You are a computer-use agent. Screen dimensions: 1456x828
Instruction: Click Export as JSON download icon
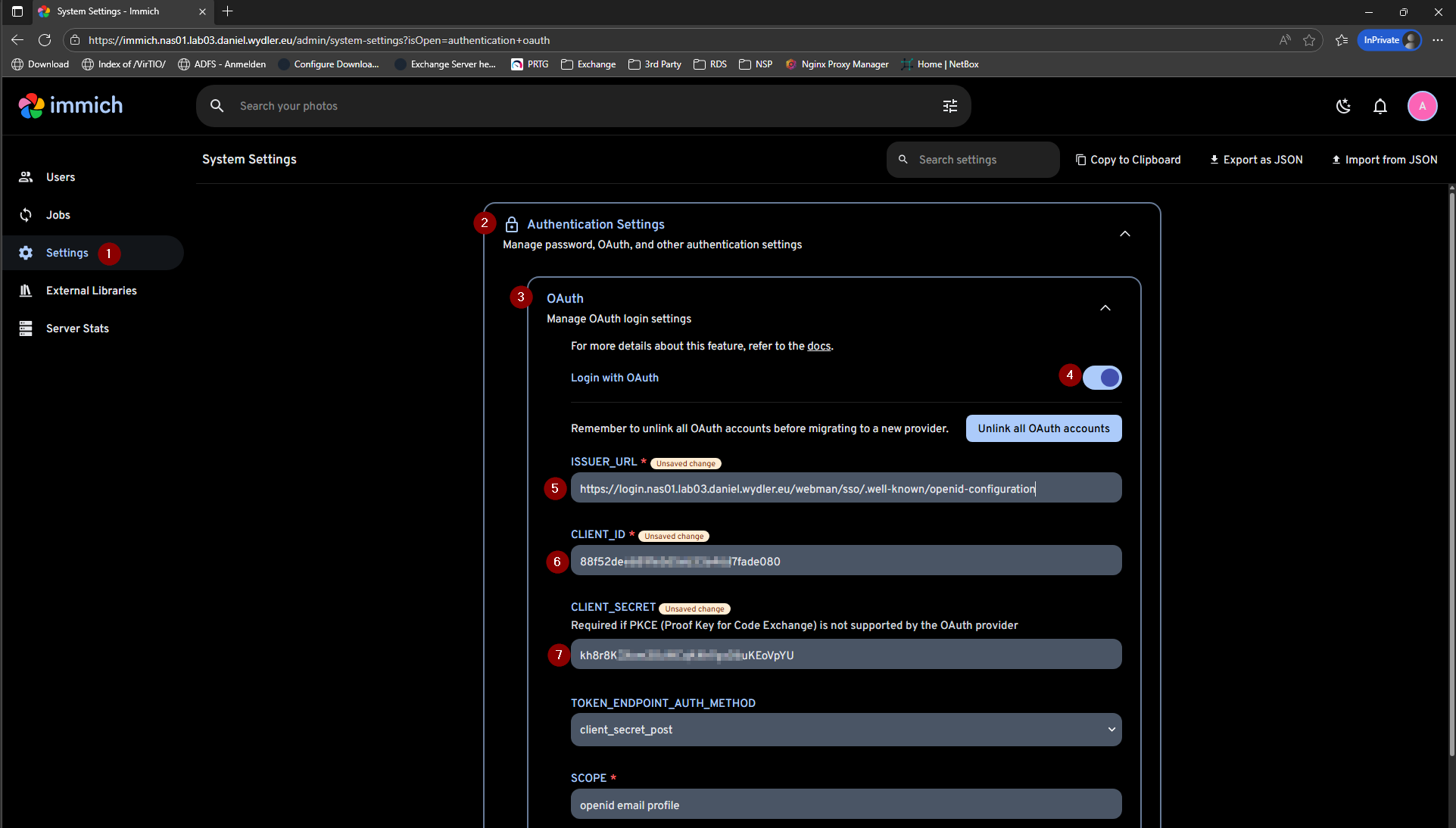1214,160
